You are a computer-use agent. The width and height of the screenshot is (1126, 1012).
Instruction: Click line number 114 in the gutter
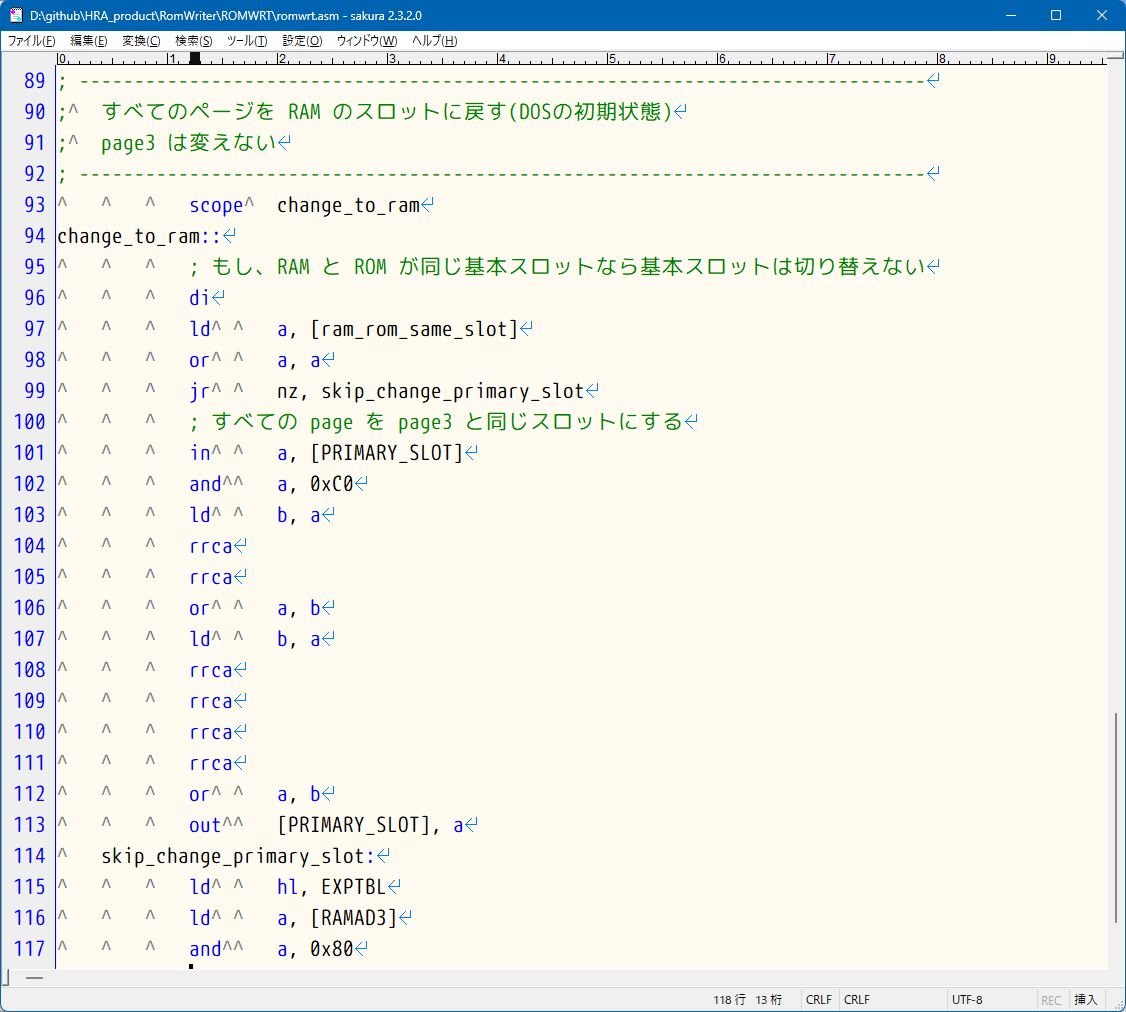click(30, 856)
